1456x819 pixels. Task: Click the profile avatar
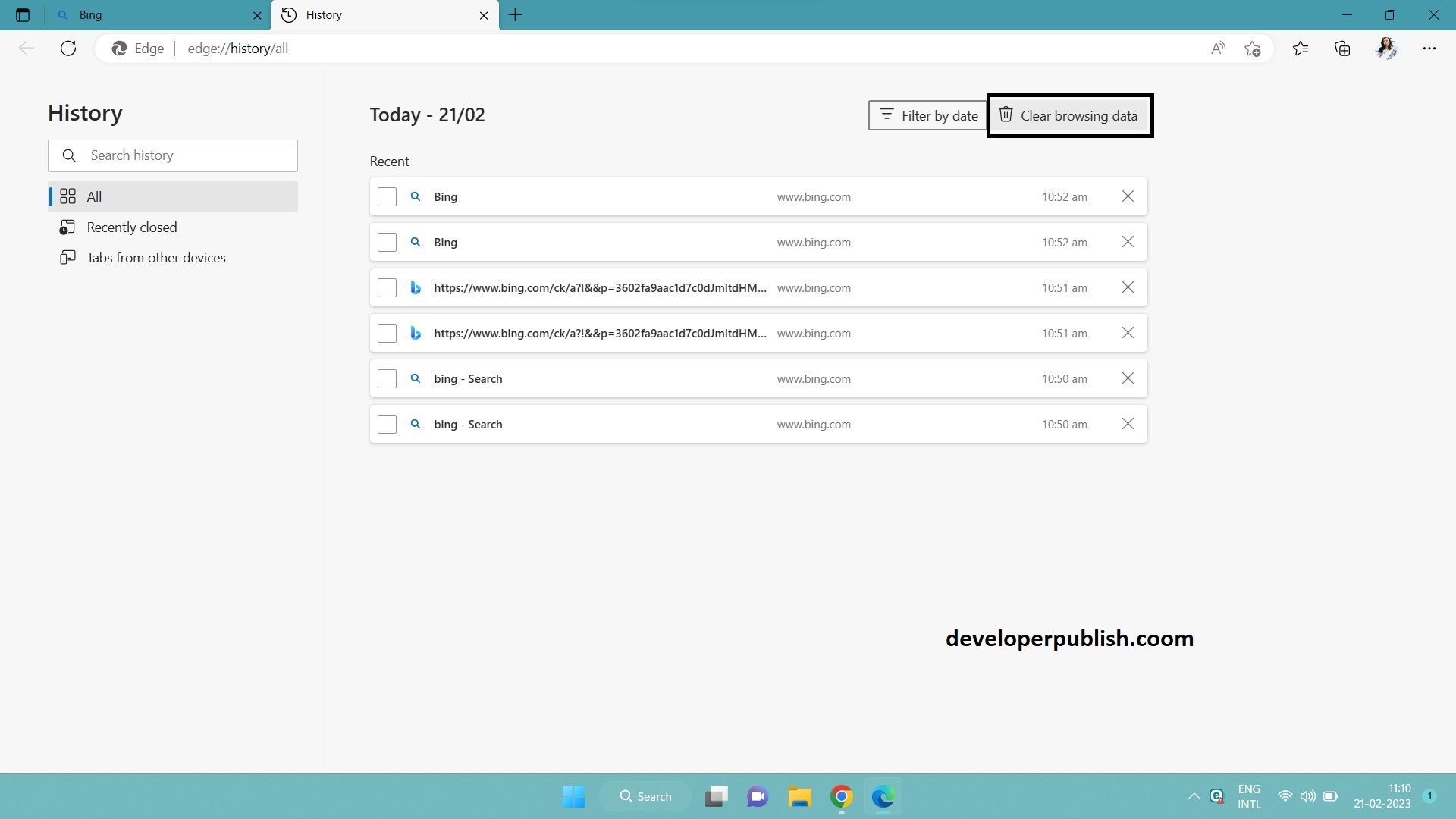(x=1386, y=48)
